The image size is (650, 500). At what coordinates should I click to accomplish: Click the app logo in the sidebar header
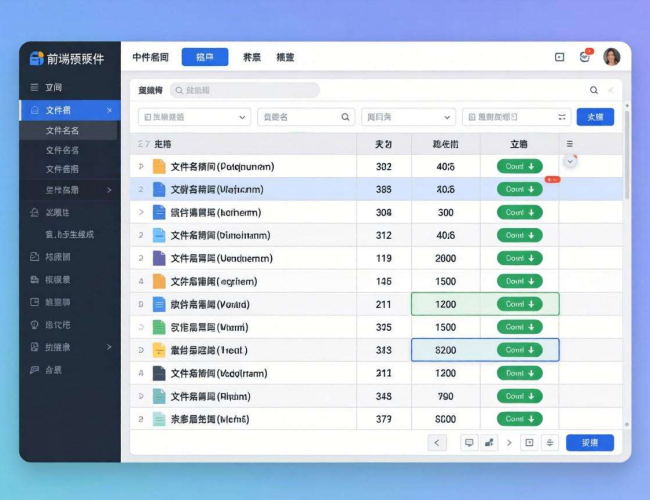pyautogui.click(x=37, y=58)
